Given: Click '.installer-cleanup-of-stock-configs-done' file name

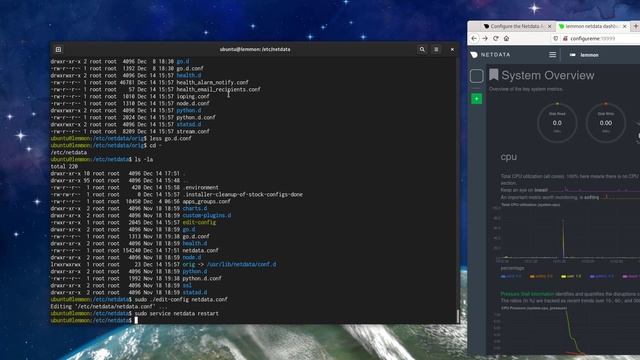Looking at the screenshot, I should coord(242,194).
